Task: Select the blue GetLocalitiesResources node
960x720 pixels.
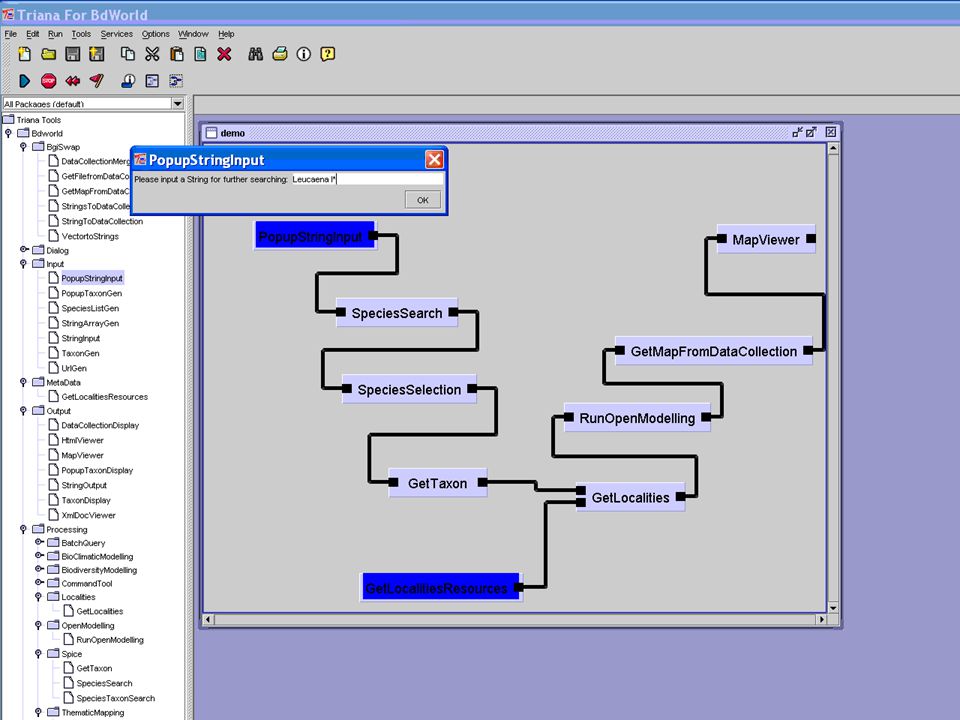Action: pyautogui.click(x=441, y=588)
